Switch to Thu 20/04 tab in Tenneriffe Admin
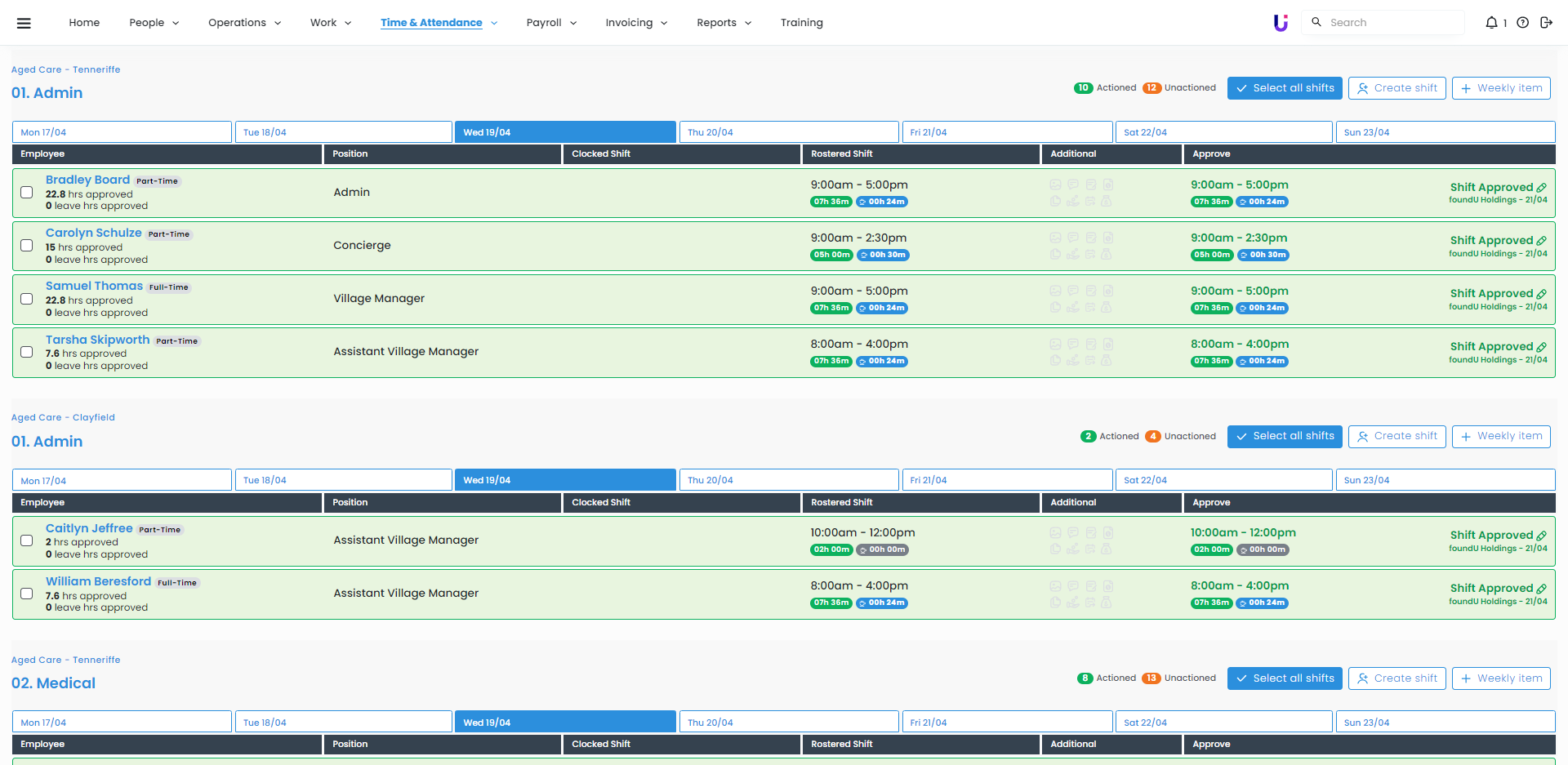Screen dimensions: 1568x765 (x=788, y=132)
